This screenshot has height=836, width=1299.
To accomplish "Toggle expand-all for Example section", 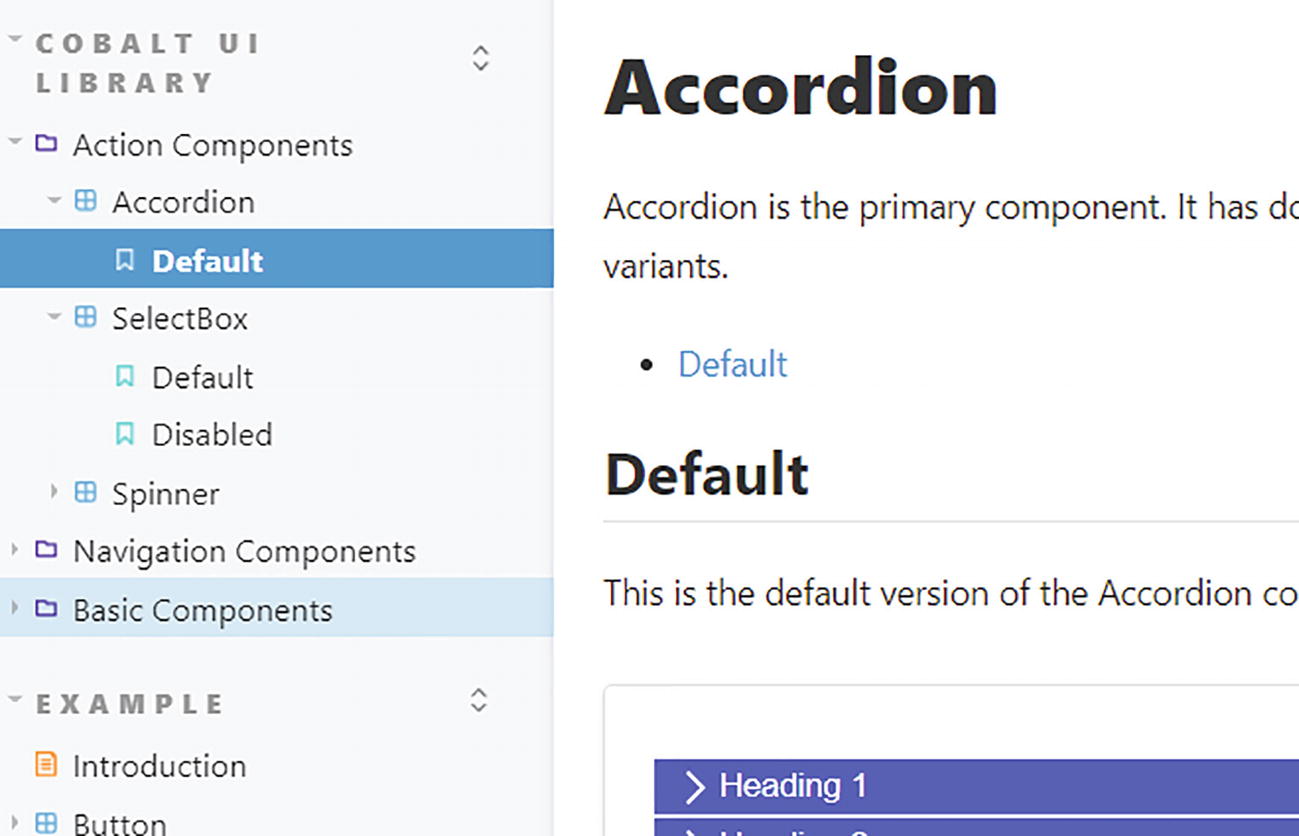I will click(x=479, y=700).
